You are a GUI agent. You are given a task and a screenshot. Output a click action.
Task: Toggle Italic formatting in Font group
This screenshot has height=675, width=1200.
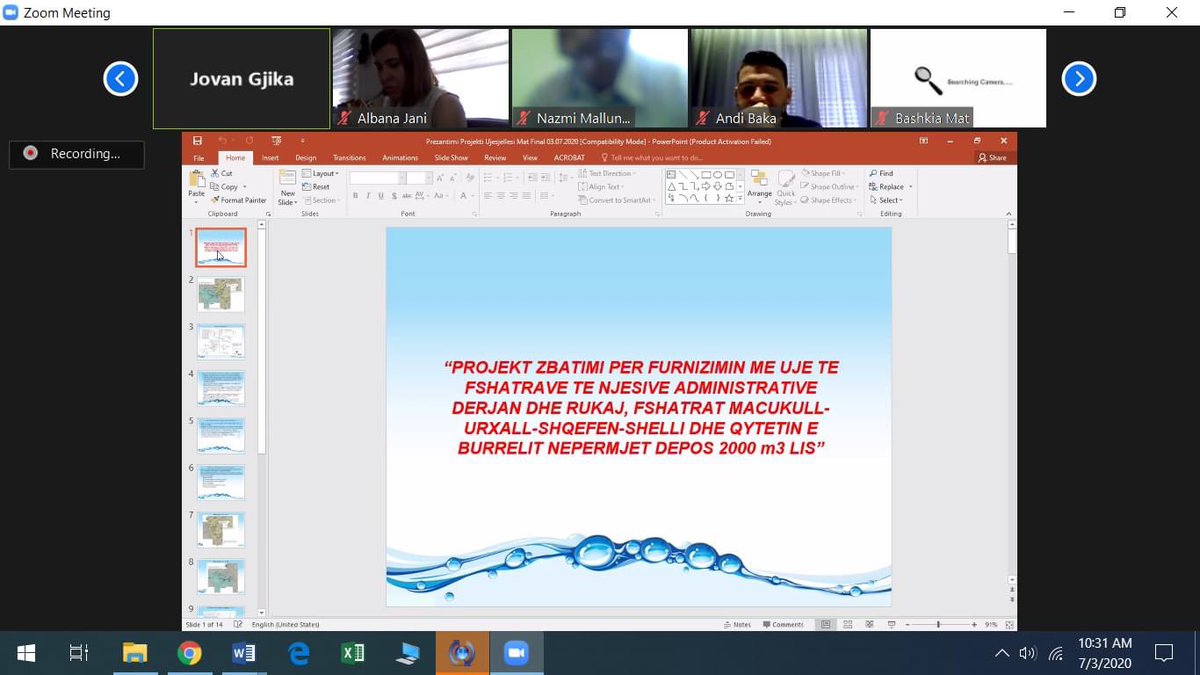point(367,195)
